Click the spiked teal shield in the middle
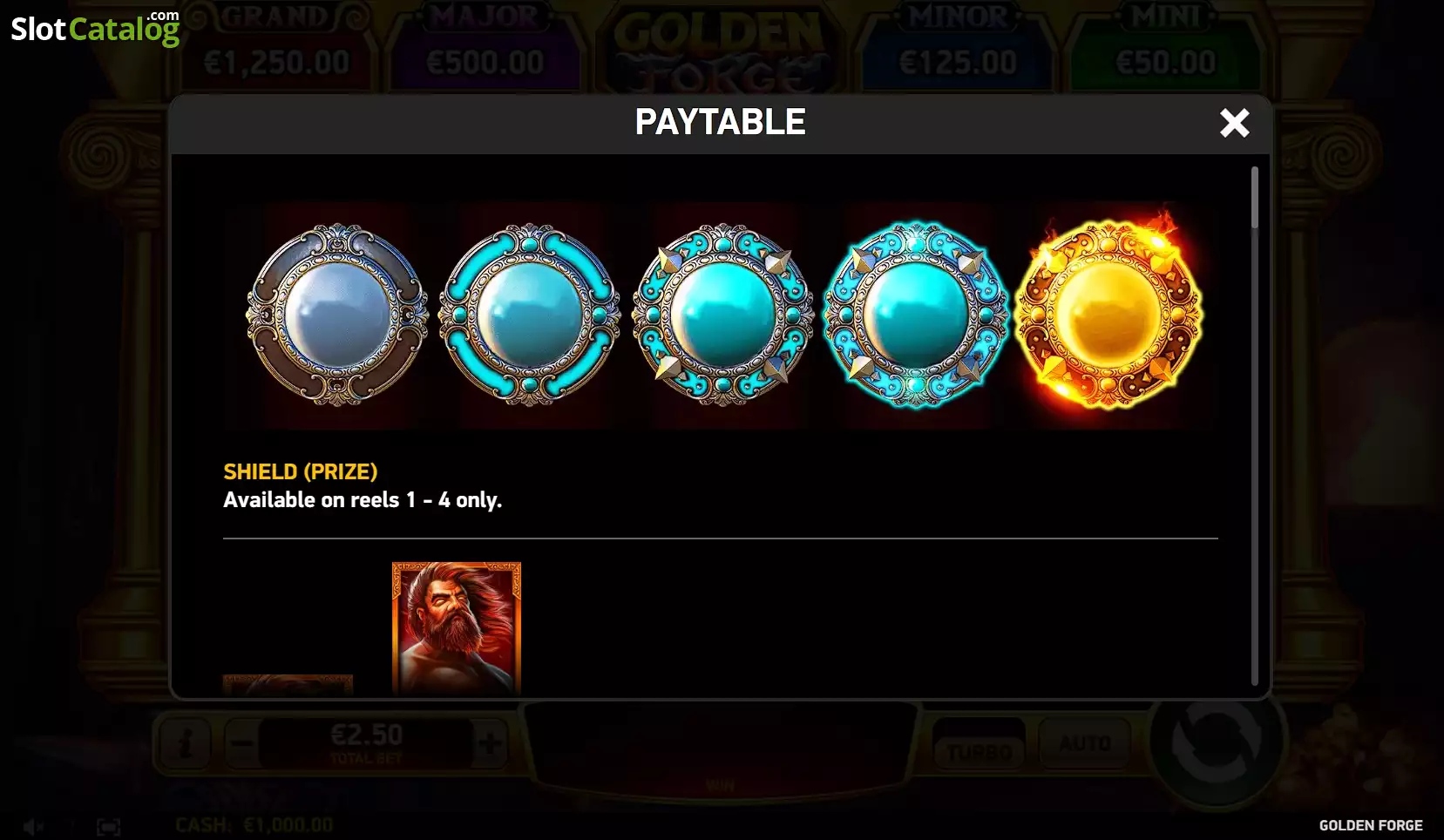 pos(722,315)
